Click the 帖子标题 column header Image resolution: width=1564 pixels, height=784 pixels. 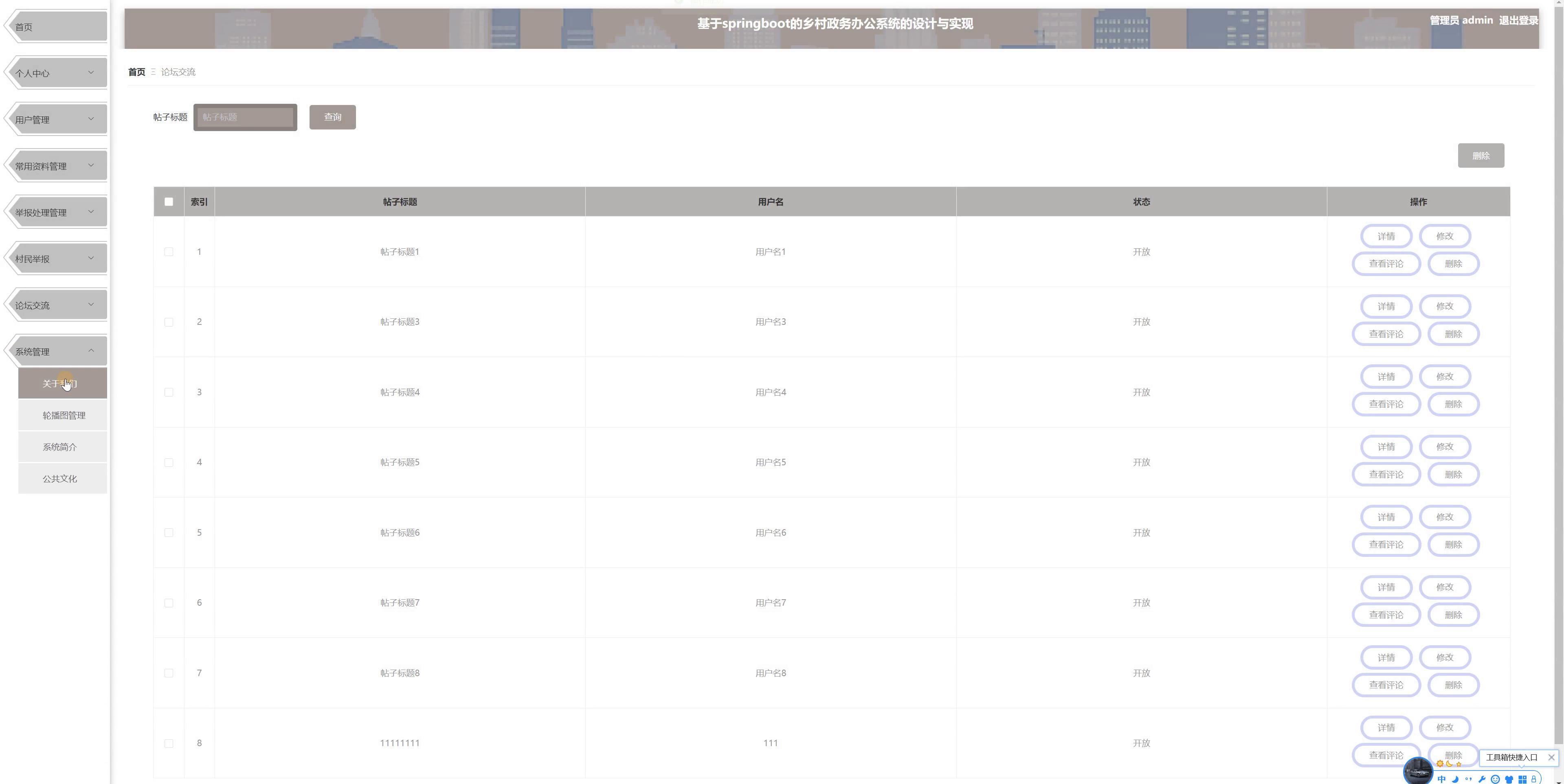(x=400, y=201)
